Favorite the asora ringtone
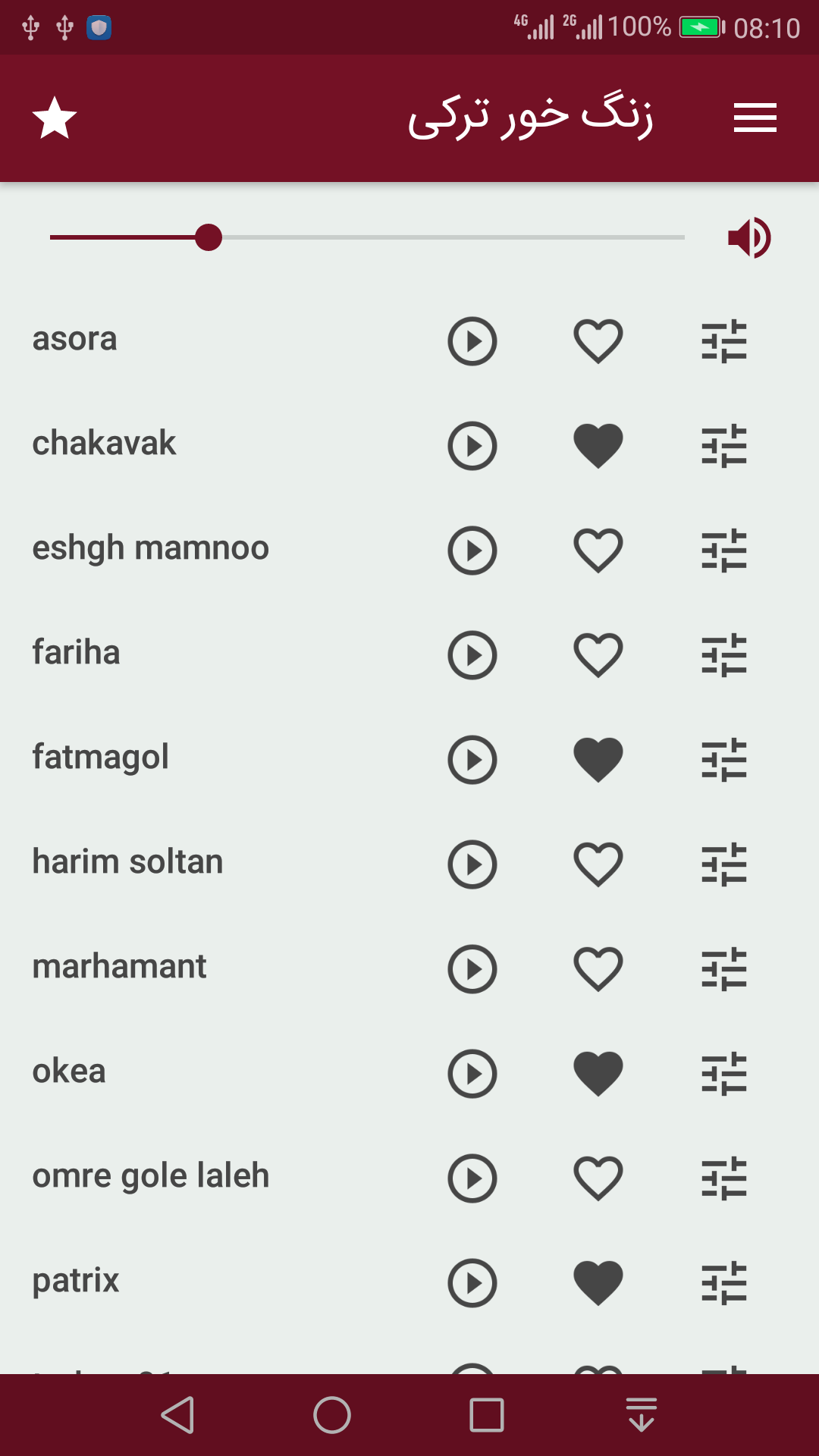Viewport: 819px width, 1456px height. tap(598, 341)
